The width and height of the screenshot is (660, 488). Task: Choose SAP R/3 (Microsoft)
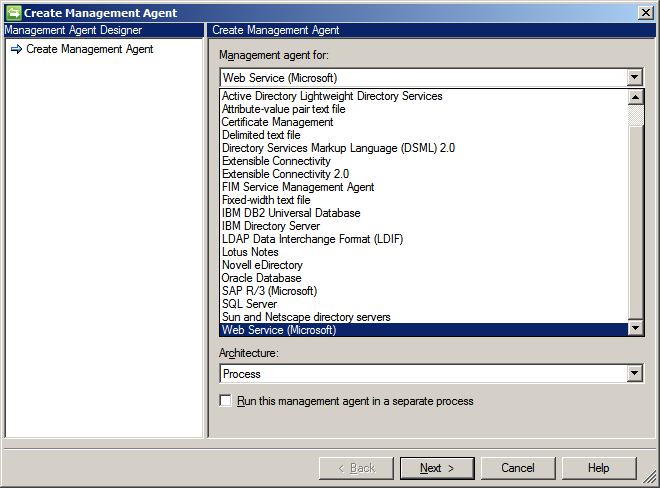click(x=424, y=291)
